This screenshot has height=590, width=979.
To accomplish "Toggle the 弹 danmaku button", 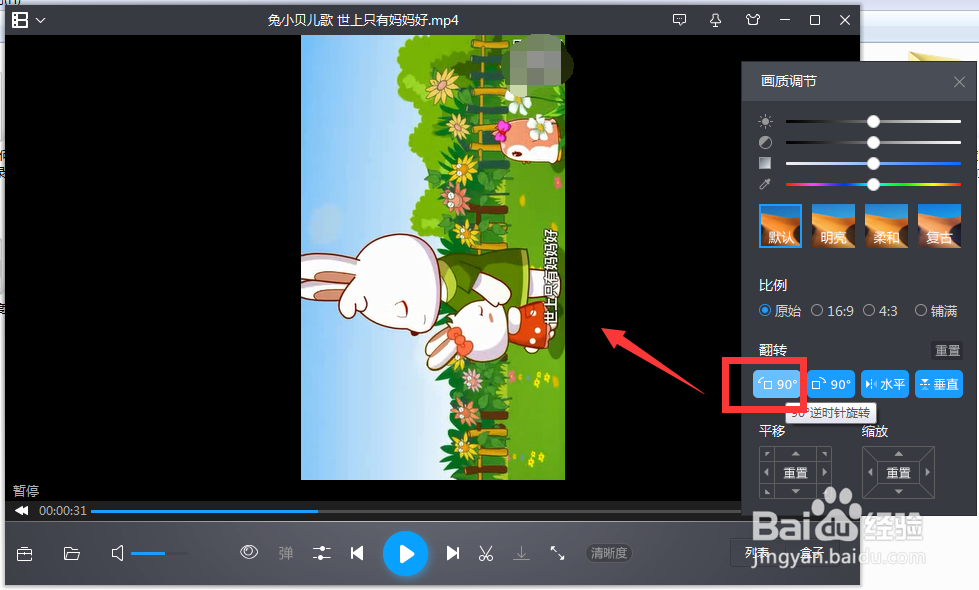I will (286, 553).
